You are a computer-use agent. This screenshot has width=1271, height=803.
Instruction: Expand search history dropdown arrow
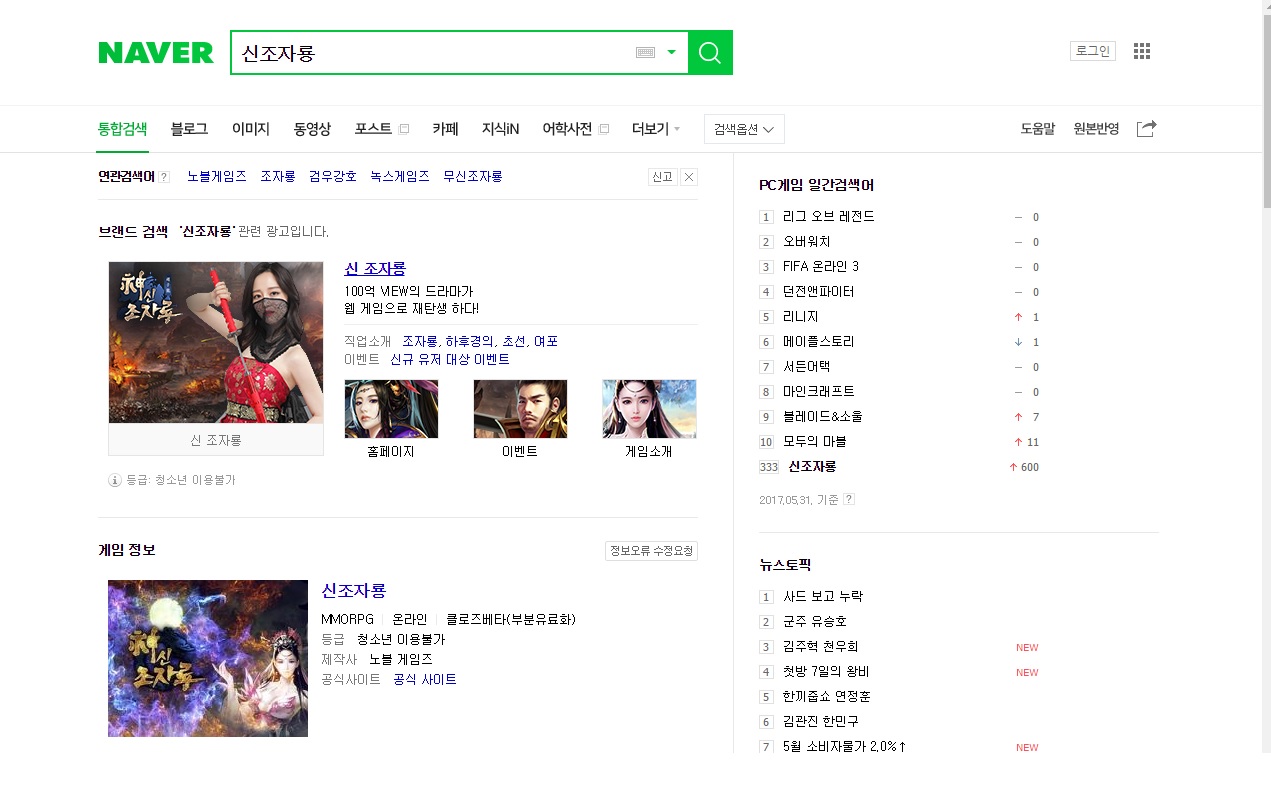click(x=672, y=52)
